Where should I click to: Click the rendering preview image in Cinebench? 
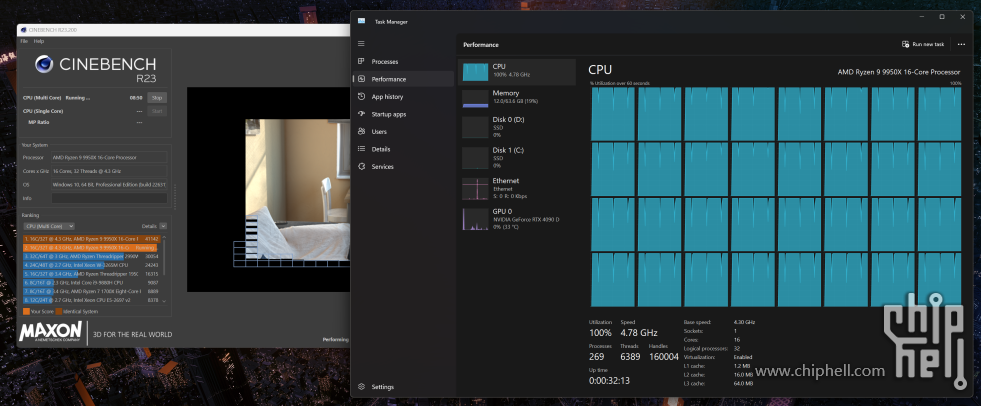pos(297,190)
